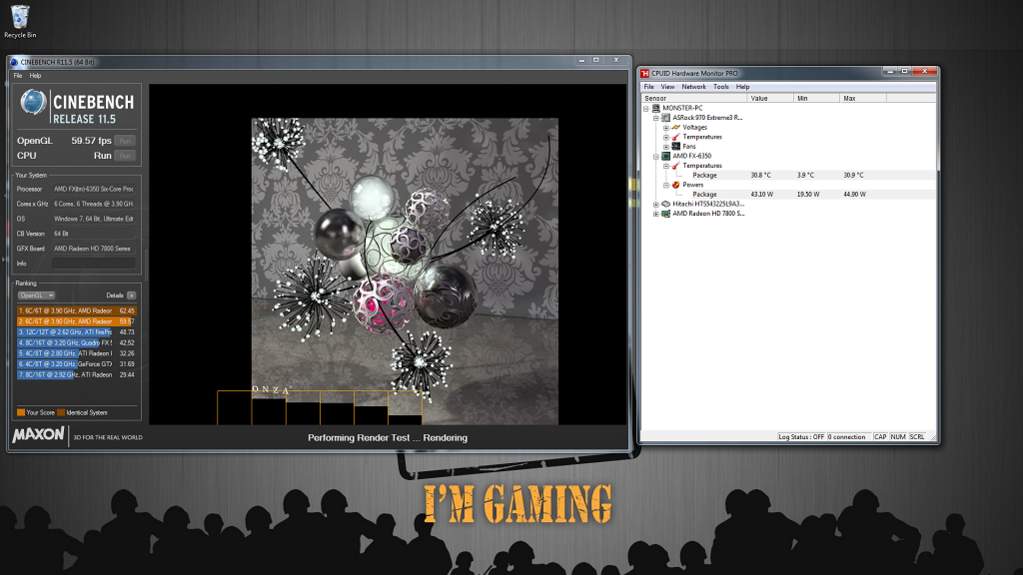Click the CAP status bar indicator
The width and height of the screenshot is (1023, 575).
pyautogui.click(x=880, y=437)
